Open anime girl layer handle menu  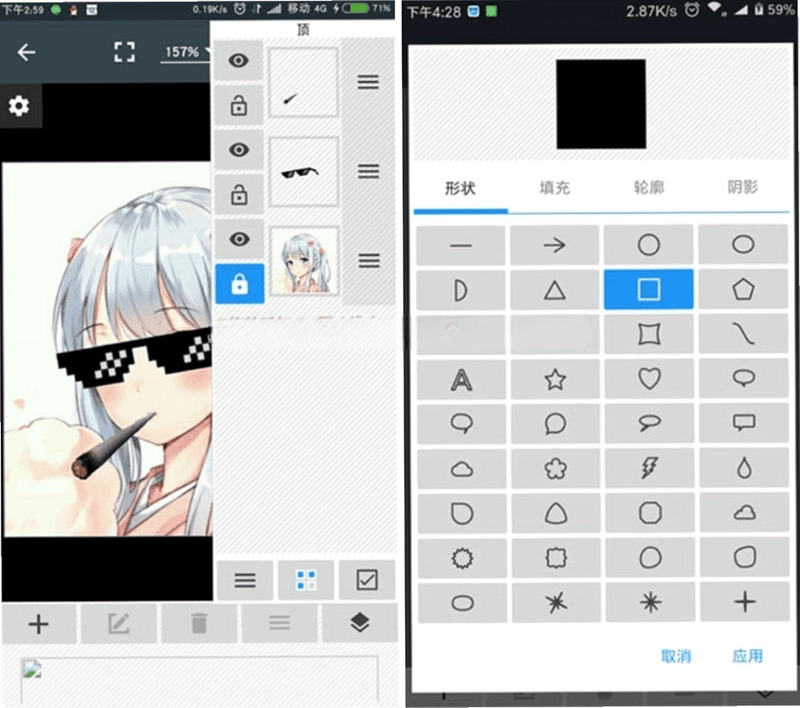click(x=368, y=261)
